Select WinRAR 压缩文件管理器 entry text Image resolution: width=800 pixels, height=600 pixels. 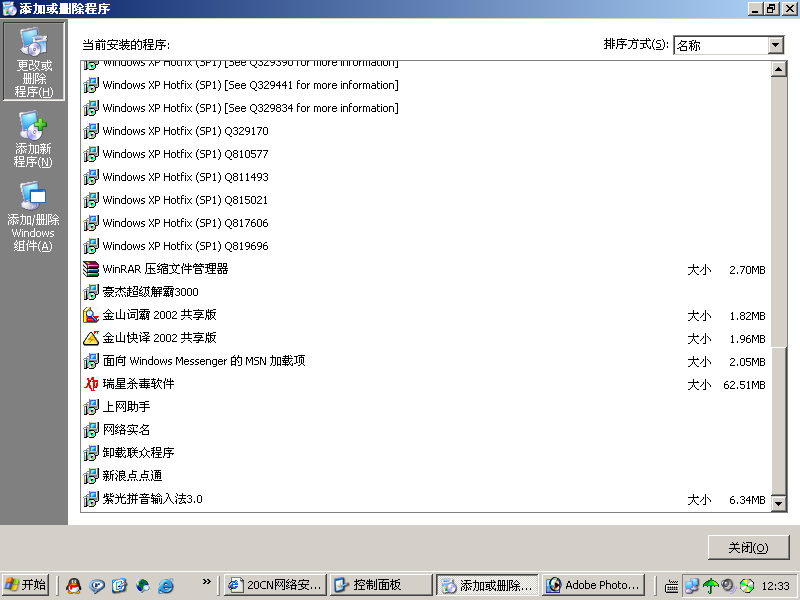pyautogui.click(x=165, y=269)
